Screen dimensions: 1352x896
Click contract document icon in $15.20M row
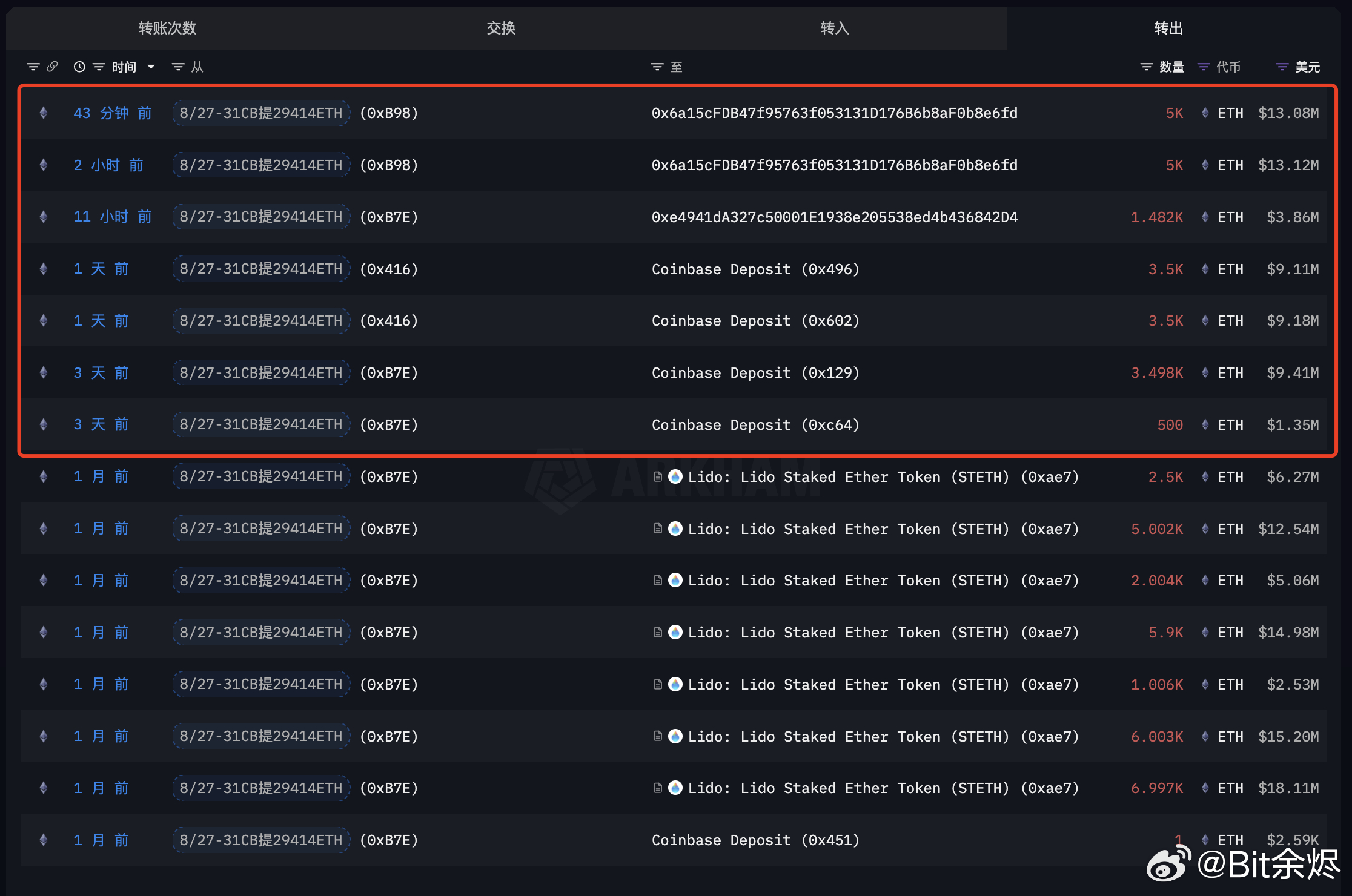point(658,736)
